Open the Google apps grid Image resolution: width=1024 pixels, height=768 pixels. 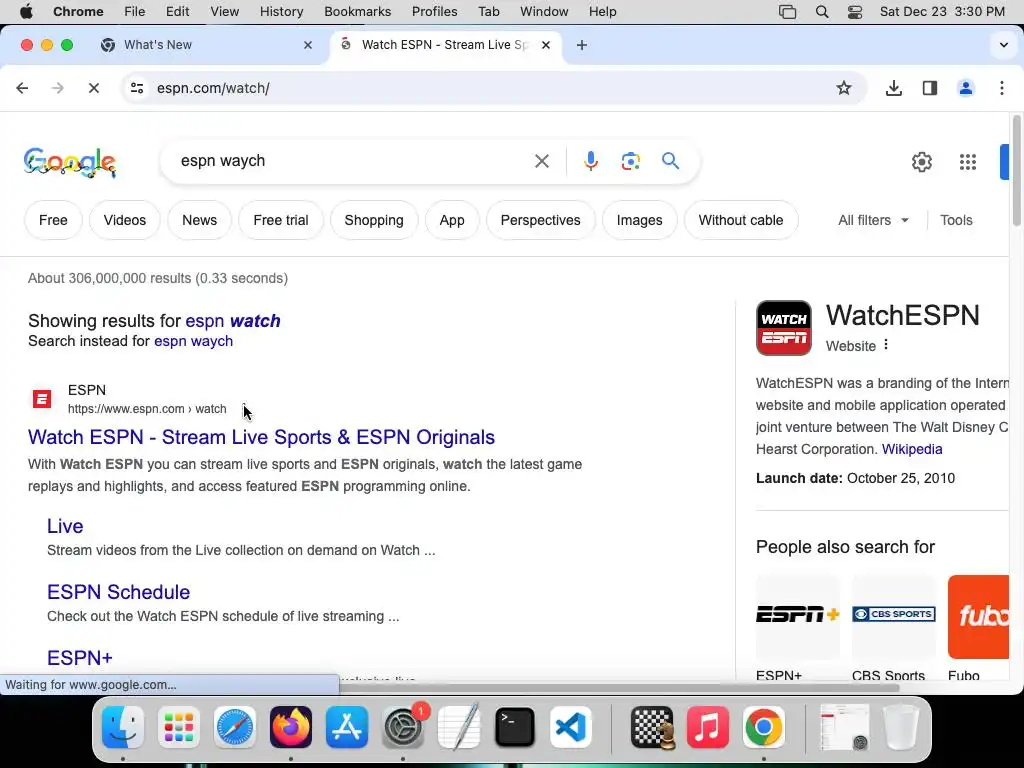pos(968,162)
